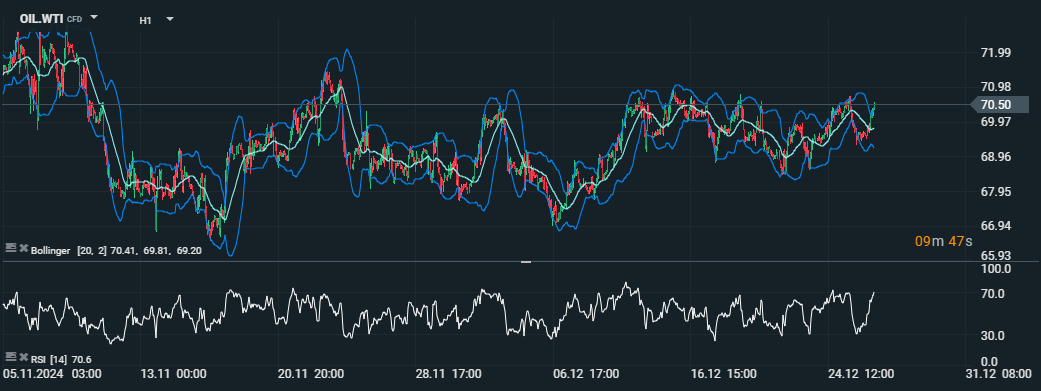Grab the panel divider handle above RSI
The width and height of the screenshot is (1041, 391).
click(x=526, y=262)
